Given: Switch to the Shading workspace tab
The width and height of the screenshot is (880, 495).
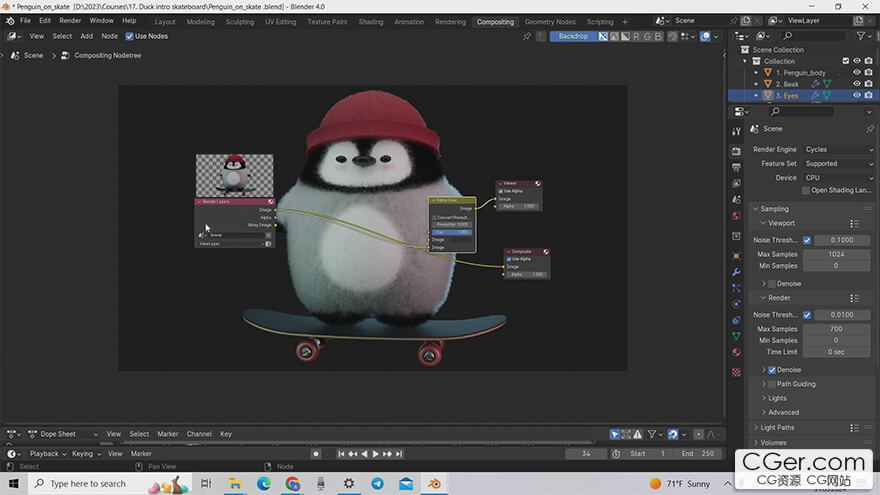Looking at the screenshot, I should [370, 22].
